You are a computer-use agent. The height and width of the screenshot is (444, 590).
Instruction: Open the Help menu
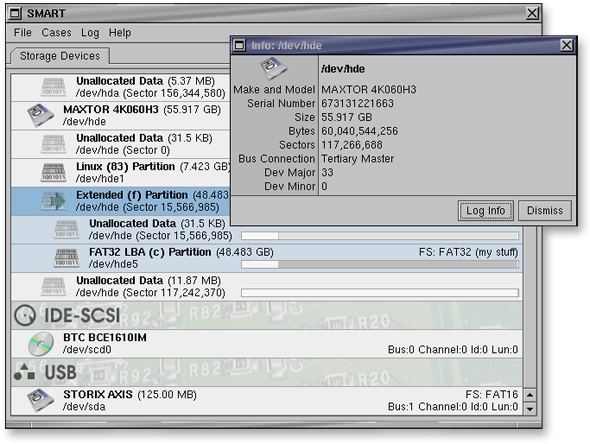(120, 33)
